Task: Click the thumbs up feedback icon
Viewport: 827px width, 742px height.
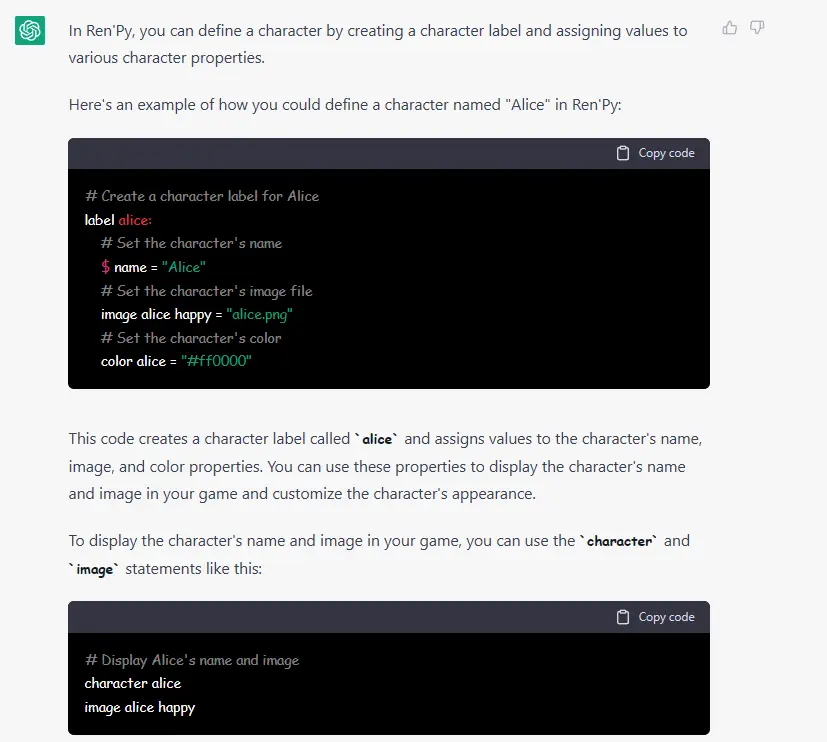Action: (729, 28)
